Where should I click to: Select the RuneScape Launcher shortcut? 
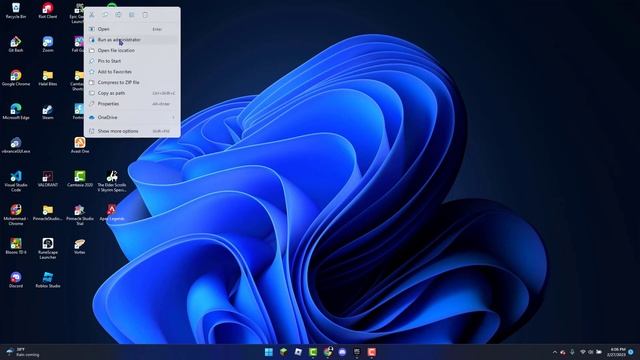click(48, 249)
